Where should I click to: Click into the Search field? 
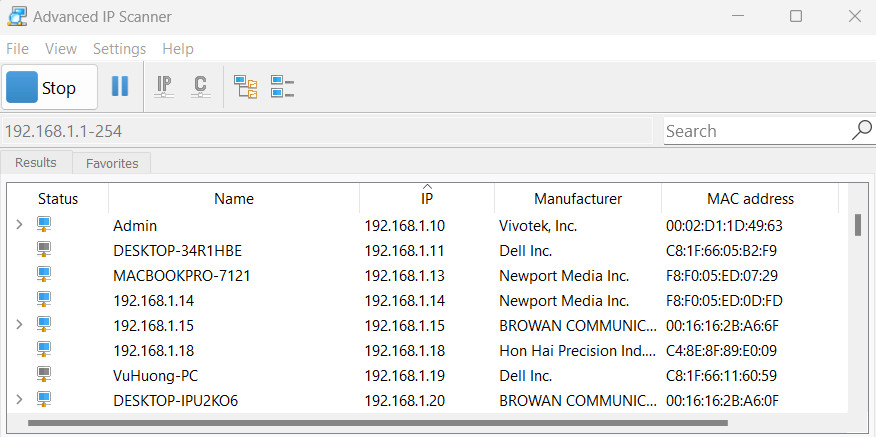(758, 131)
